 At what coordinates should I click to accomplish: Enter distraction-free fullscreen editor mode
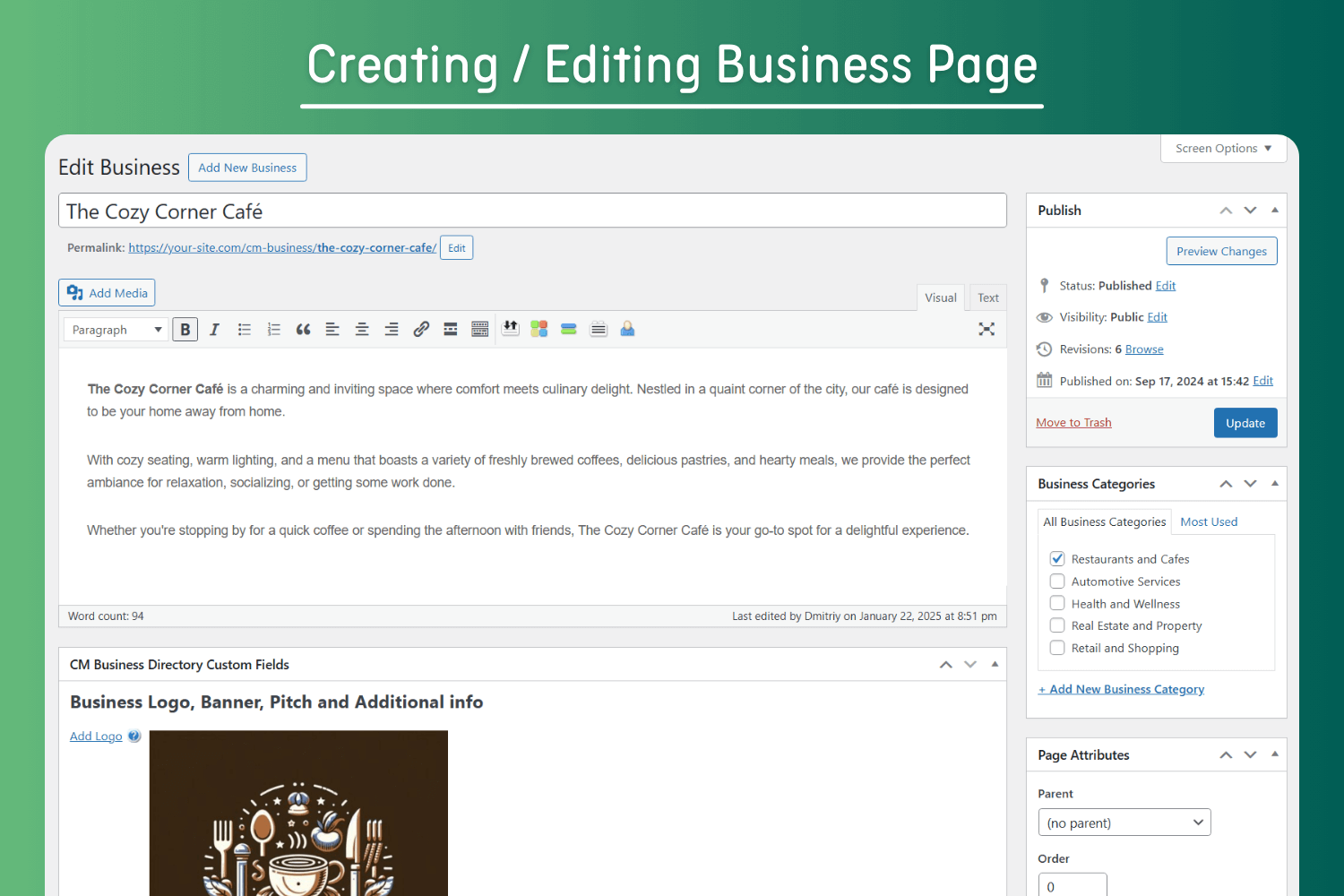[986, 329]
